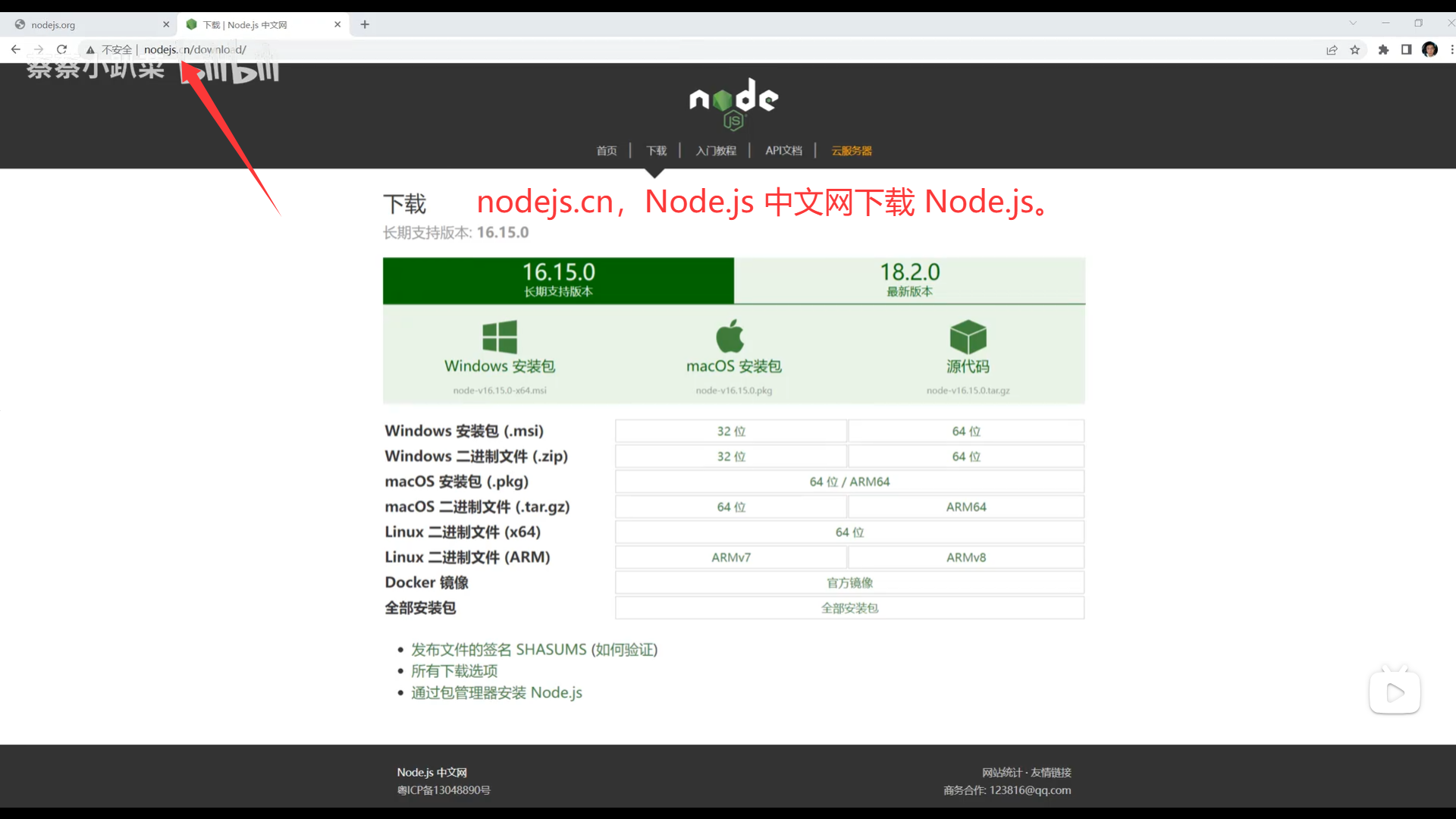Click the Windows installer logo icon
Image resolution: width=1456 pixels, height=819 pixels.
coord(500,337)
